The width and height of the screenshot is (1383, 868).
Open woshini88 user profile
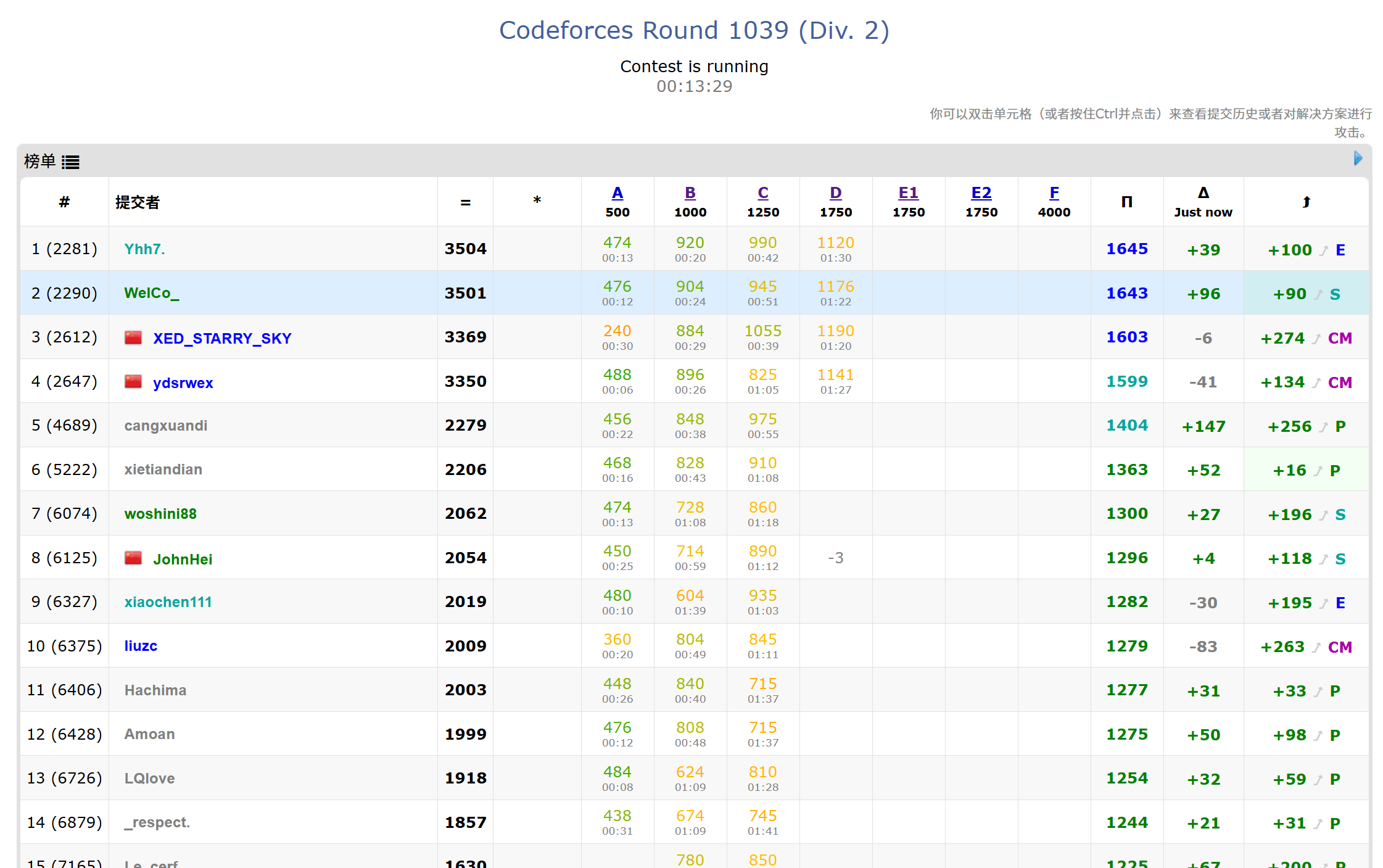click(160, 514)
